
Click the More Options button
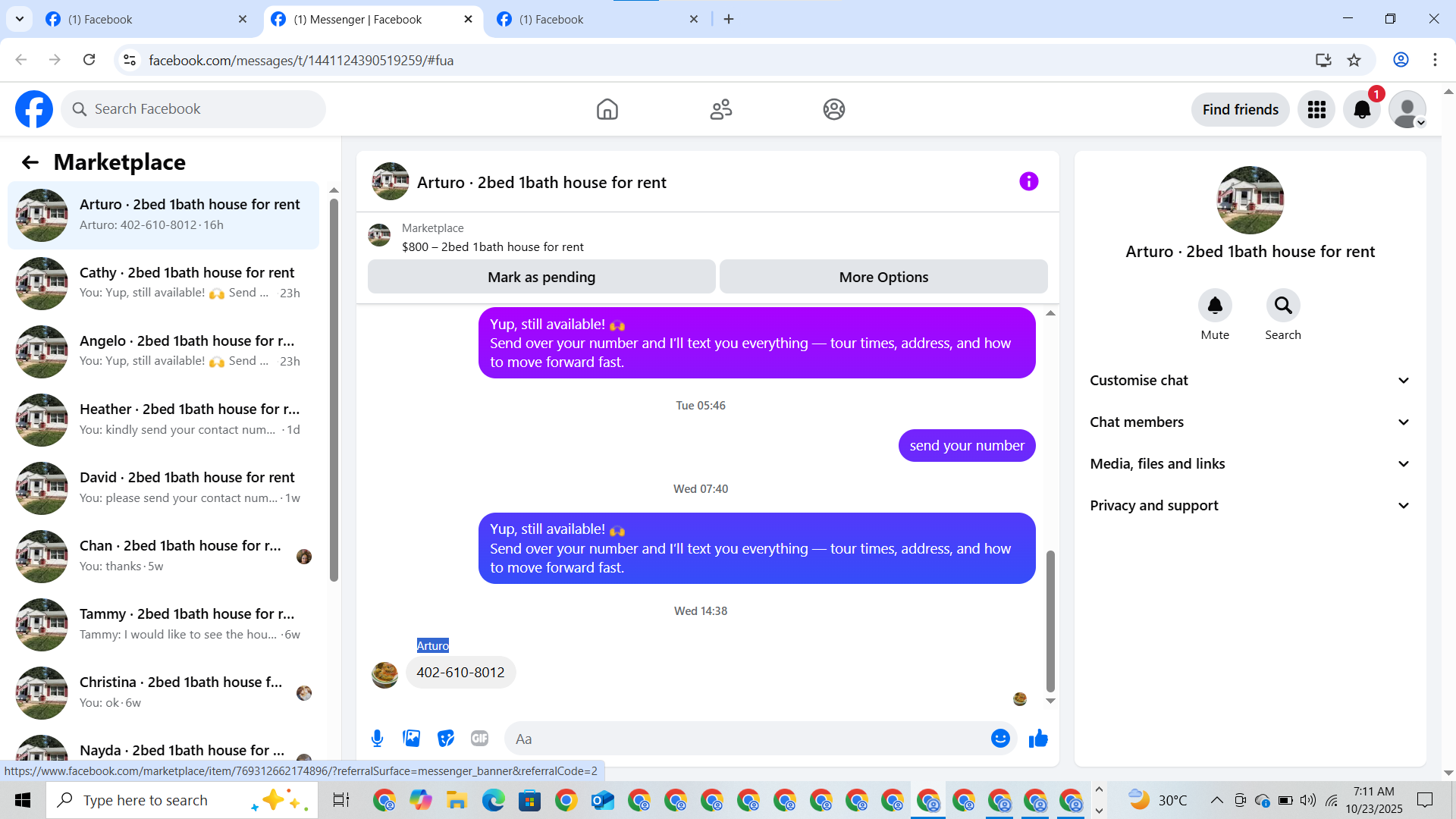pyautogui.click(x=883, y=278)
